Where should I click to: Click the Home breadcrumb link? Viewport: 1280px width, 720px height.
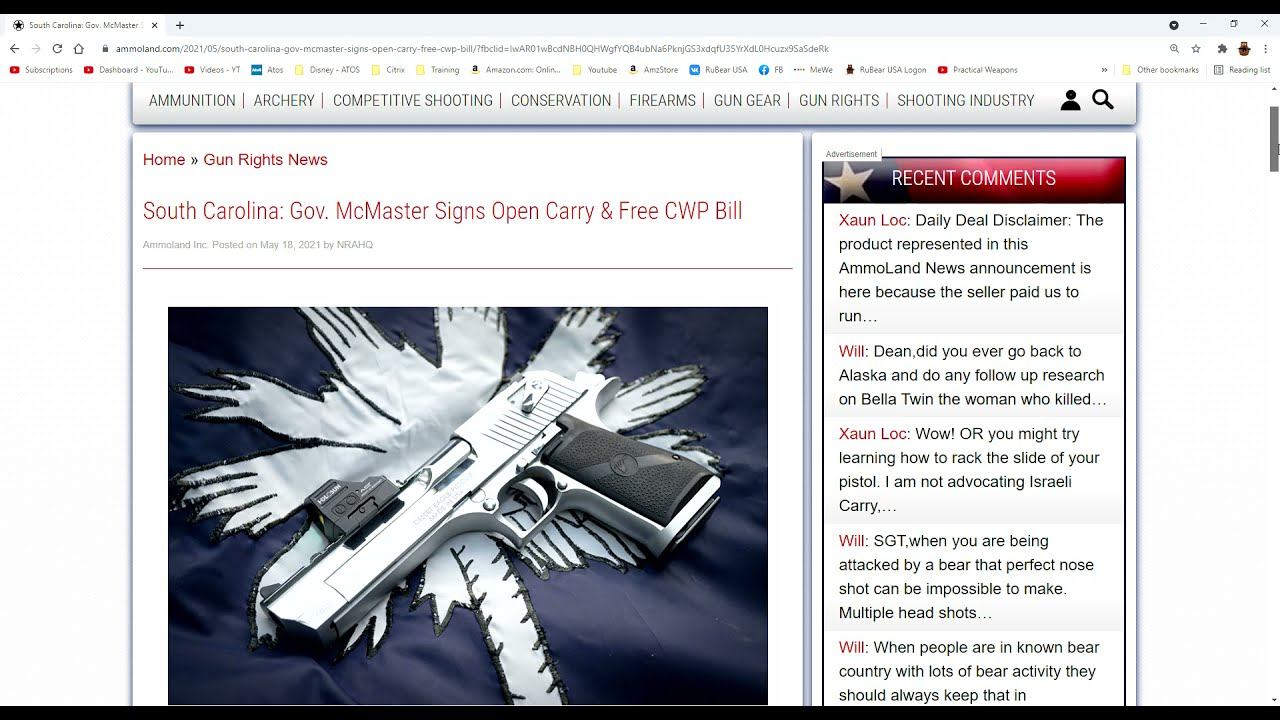164,160
